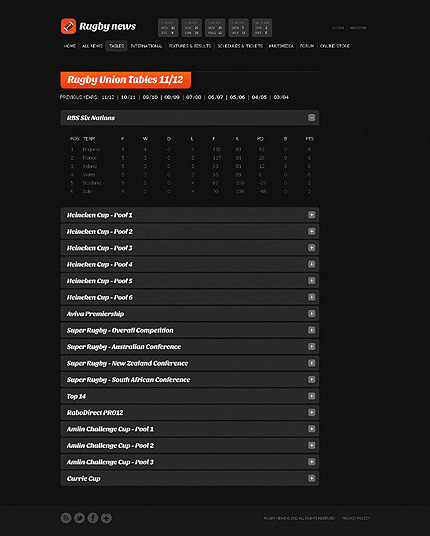
Task: Click Wales in the Six Nations table
Action: (89, 175)
